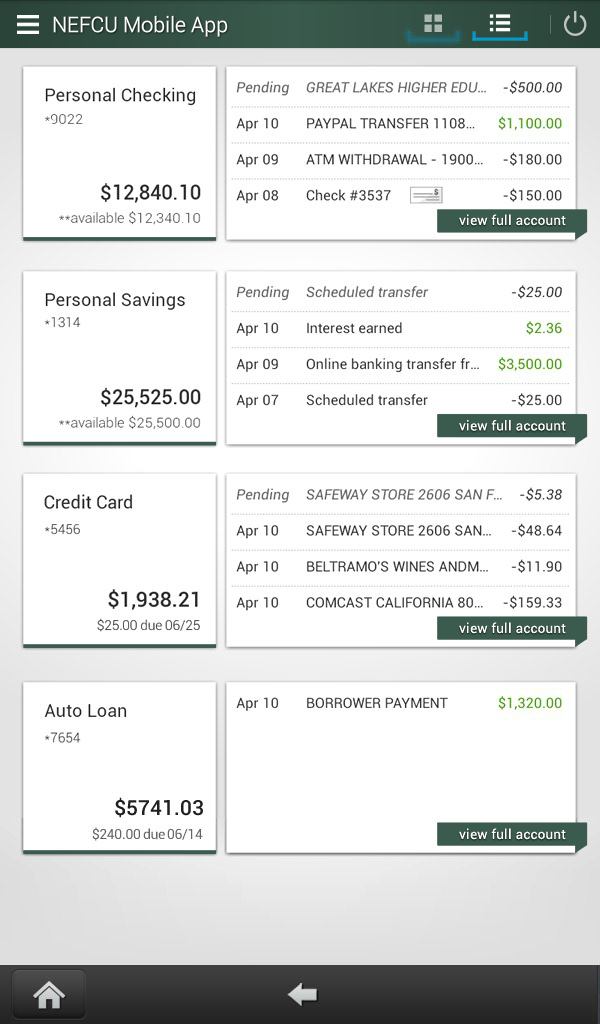This screenshot has height=1024, width=600.
Task: Go back using the arrow icon
Action: (x=301, y=993)
